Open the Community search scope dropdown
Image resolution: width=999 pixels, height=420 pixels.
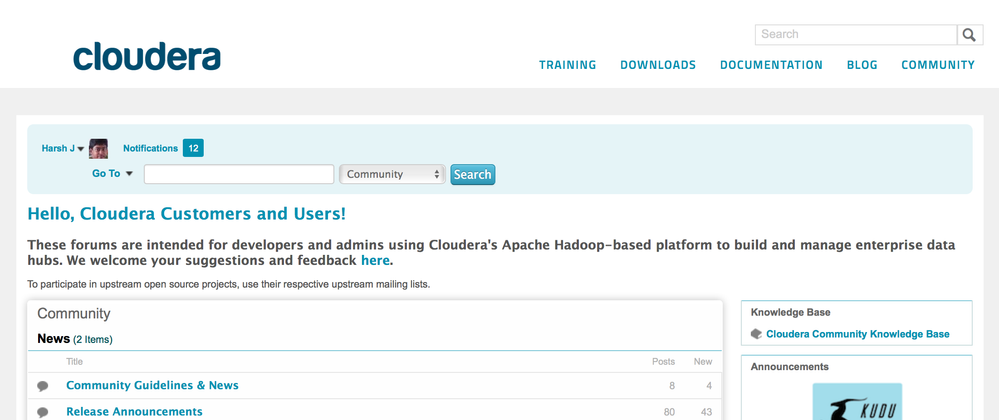pyautogui.click(x=392, y=174)
